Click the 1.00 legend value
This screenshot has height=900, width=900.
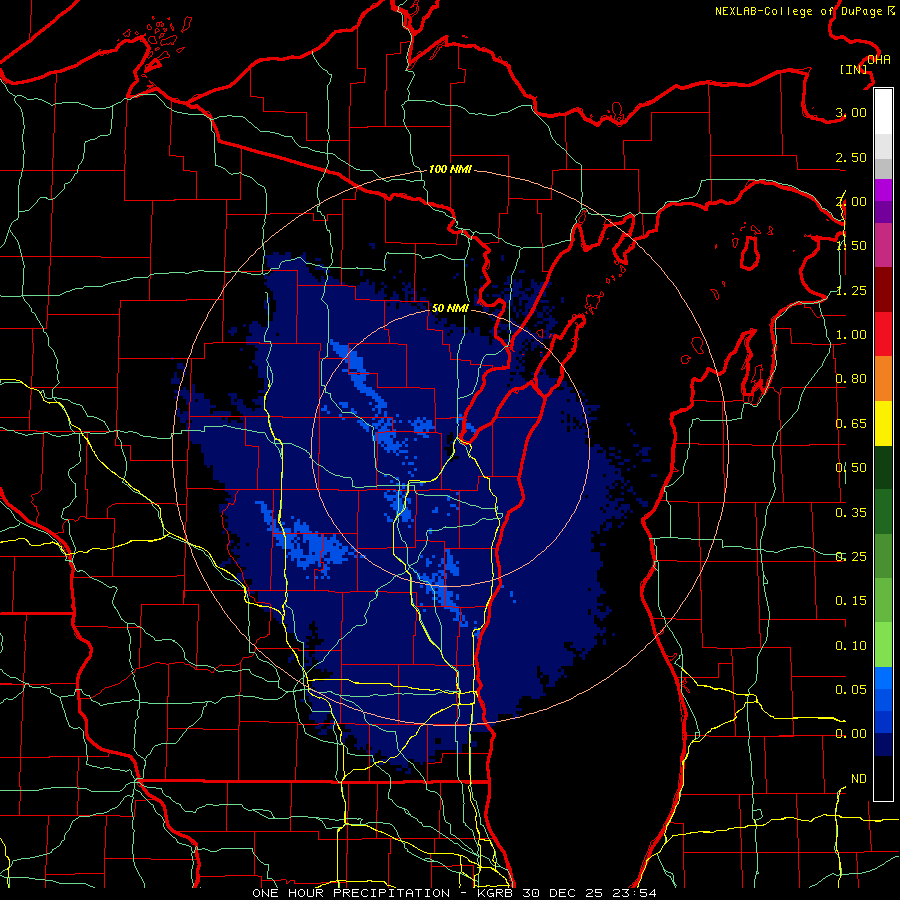click(851, 335)
